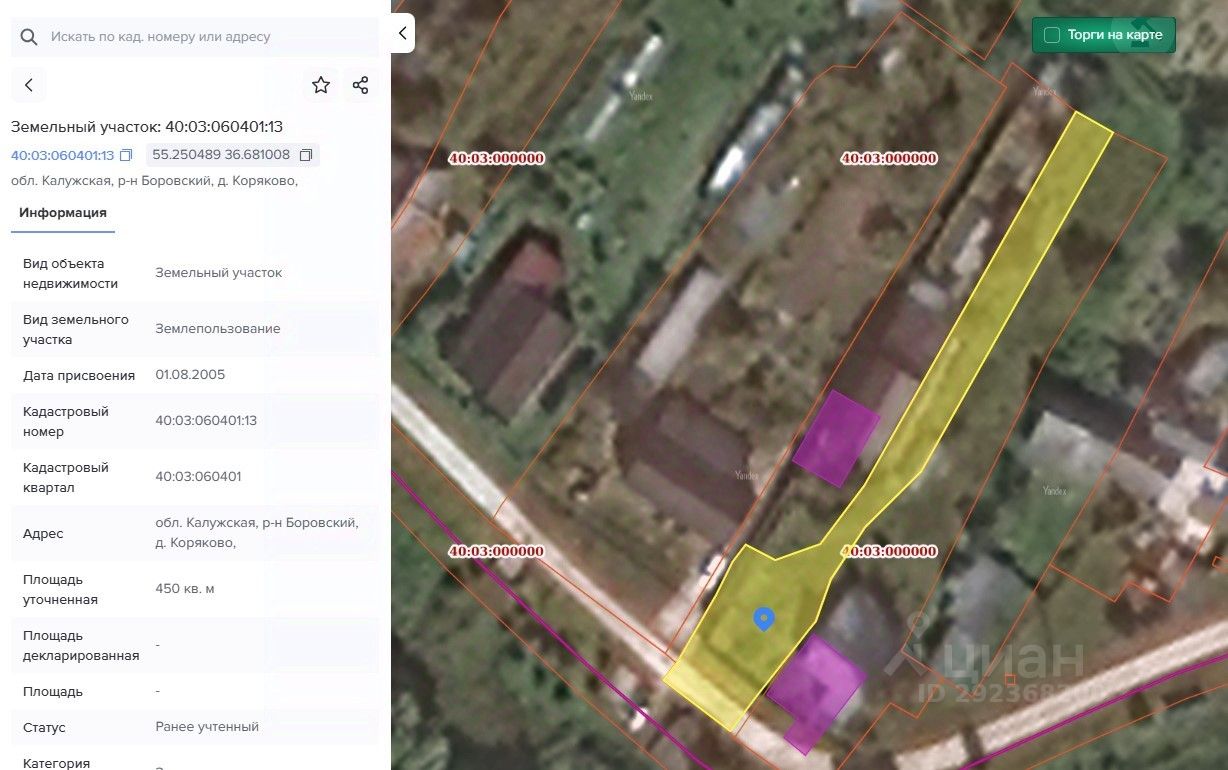
Task: Click the Дата присвоения row label
Action: [x=79, y=376]
